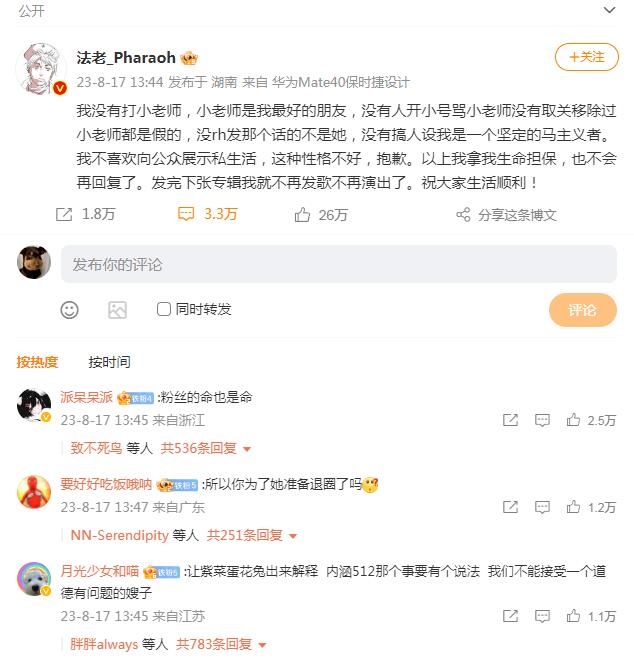Image resolution: width=634 pixels, height=666 pixels.
Task: Follow 法老_Pharaoh with the +关注 button
Action: (586, 57)
